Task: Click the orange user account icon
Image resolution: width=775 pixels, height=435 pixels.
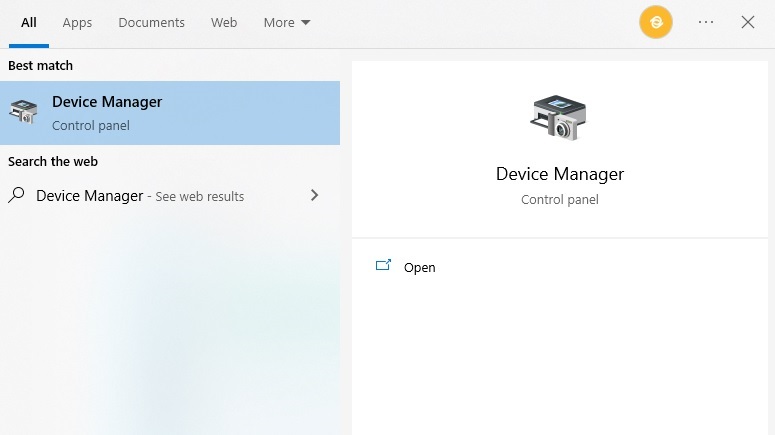Action: [x=655, y=22]
